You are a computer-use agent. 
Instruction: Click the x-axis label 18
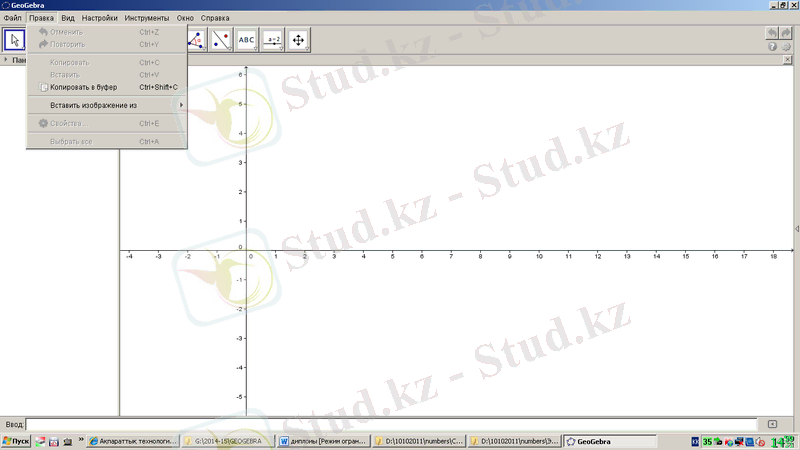[x=774, y=257]
